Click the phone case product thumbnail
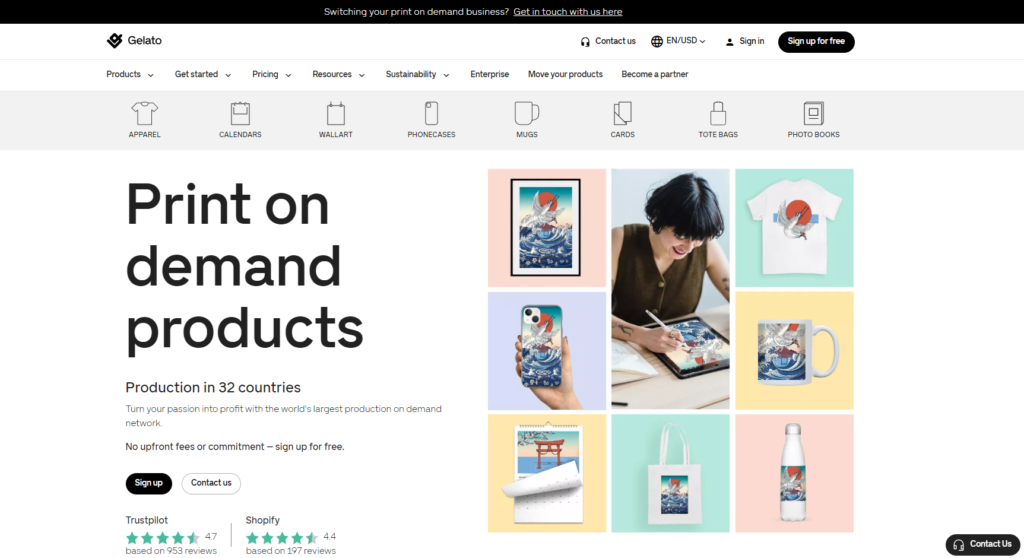The height and width of the screenshot is (558, 1024). point(547,351)
